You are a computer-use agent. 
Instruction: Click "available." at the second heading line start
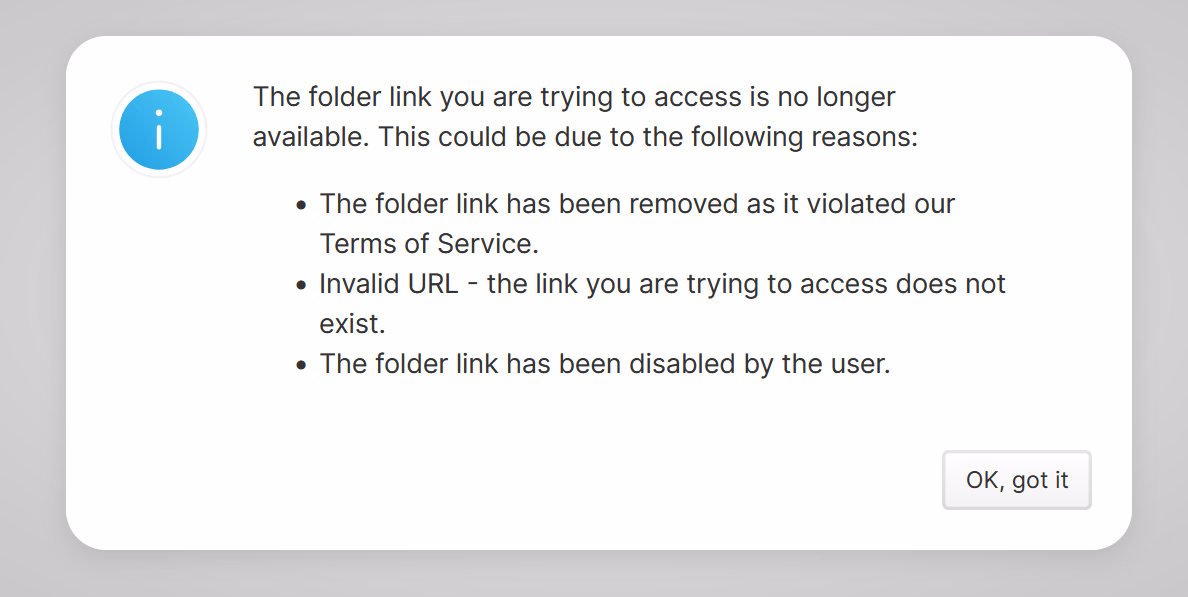[x=311, y=137]
